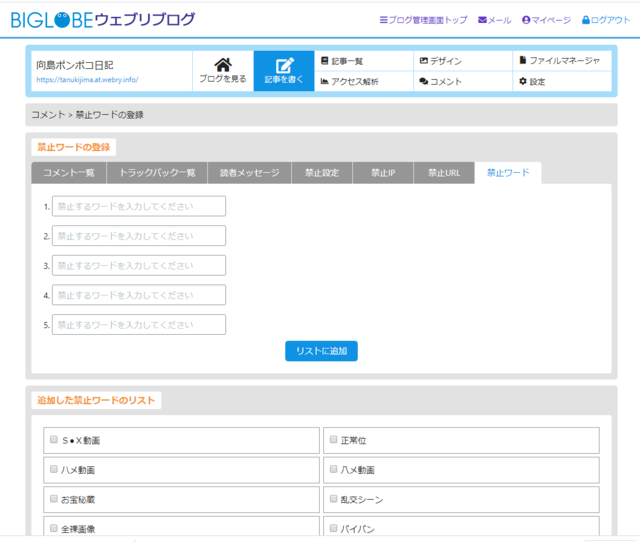This screenshot has height=542, width=640.
Task: Click the My Page user icon
Action: click(526, 20)
